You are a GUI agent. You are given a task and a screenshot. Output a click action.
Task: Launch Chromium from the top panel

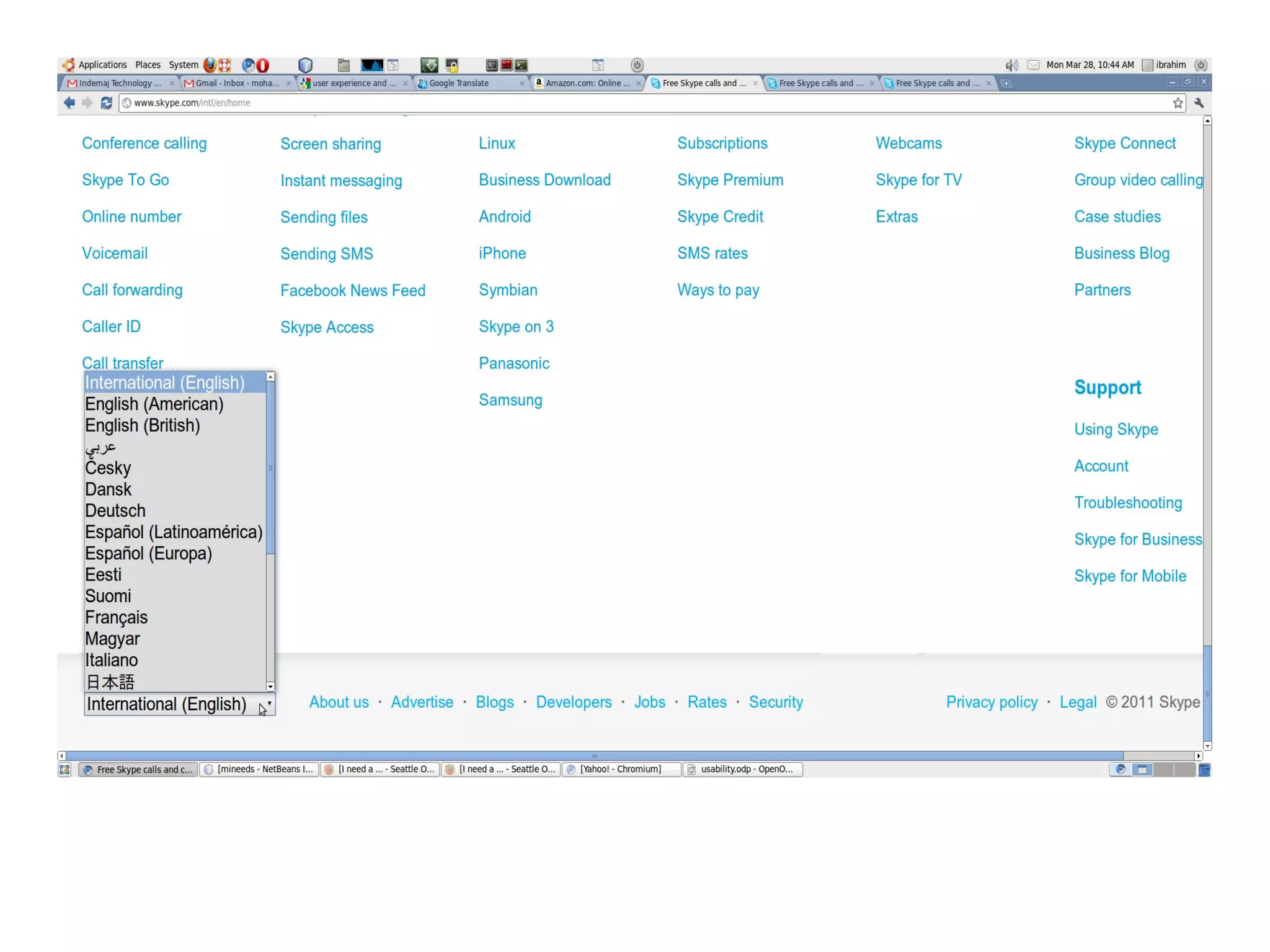248,65
